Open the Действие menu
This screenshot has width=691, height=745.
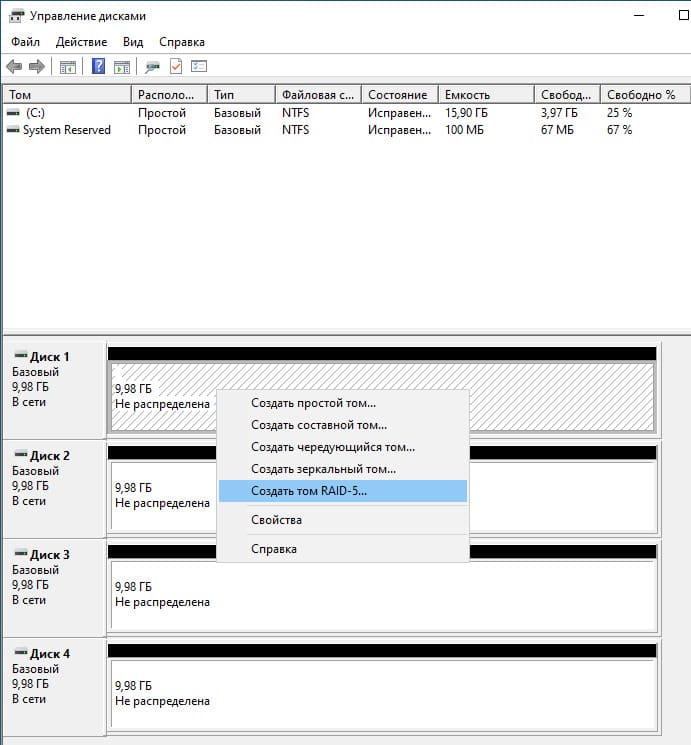[x=81, y=42]
